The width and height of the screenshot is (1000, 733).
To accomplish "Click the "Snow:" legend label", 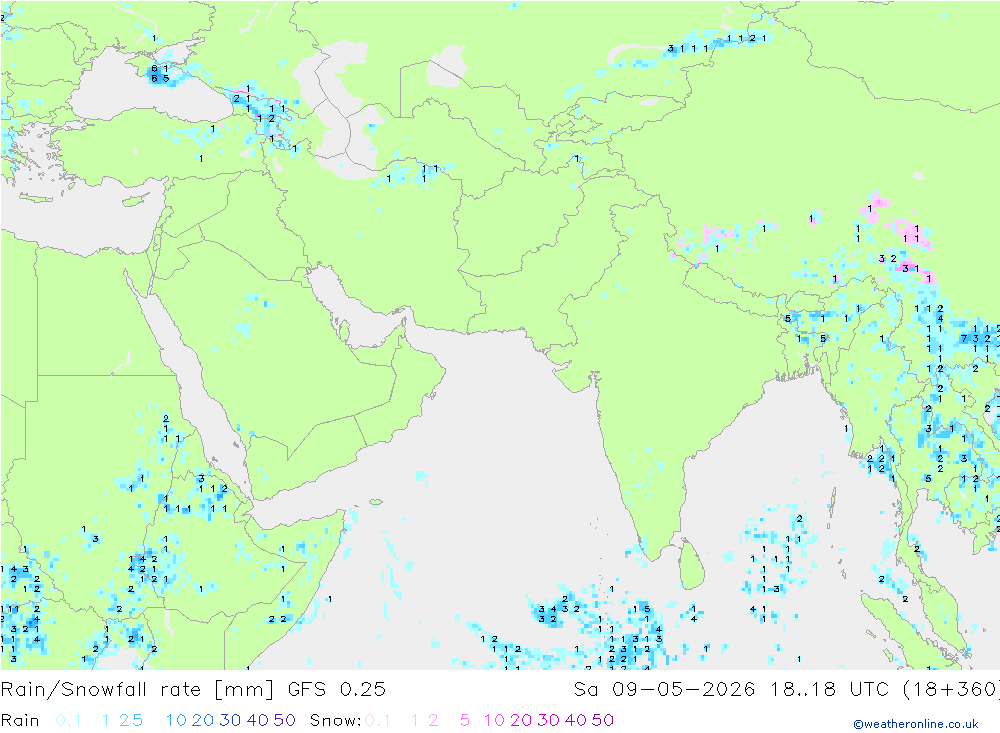I will 336,720.
